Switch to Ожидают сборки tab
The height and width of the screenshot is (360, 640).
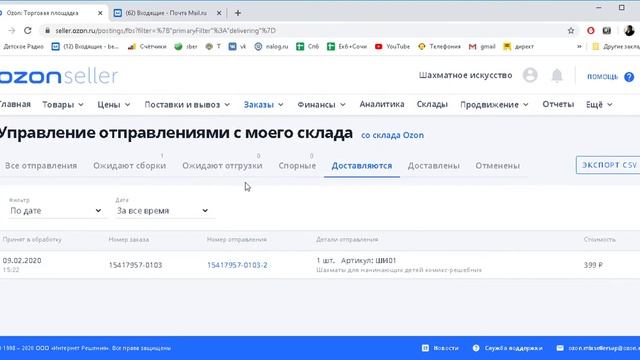(x=129, y=166)
